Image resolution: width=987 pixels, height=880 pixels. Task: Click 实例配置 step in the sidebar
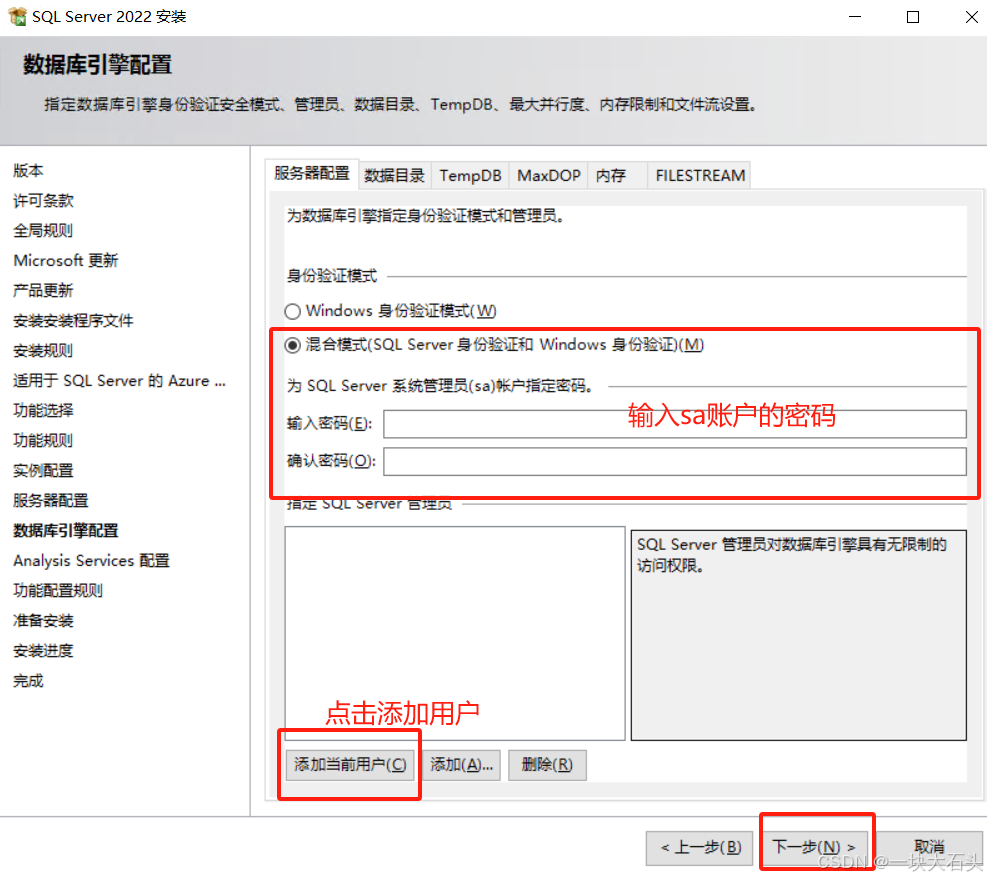43,471
